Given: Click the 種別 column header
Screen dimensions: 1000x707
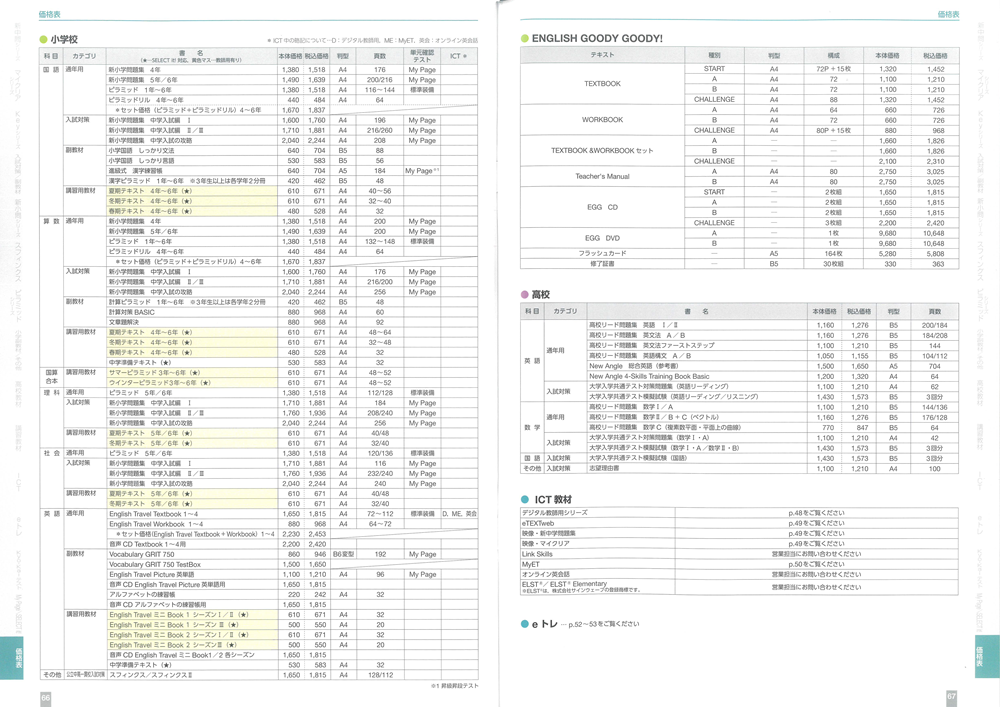Looking at the screenshot, I should pos(714,55).
